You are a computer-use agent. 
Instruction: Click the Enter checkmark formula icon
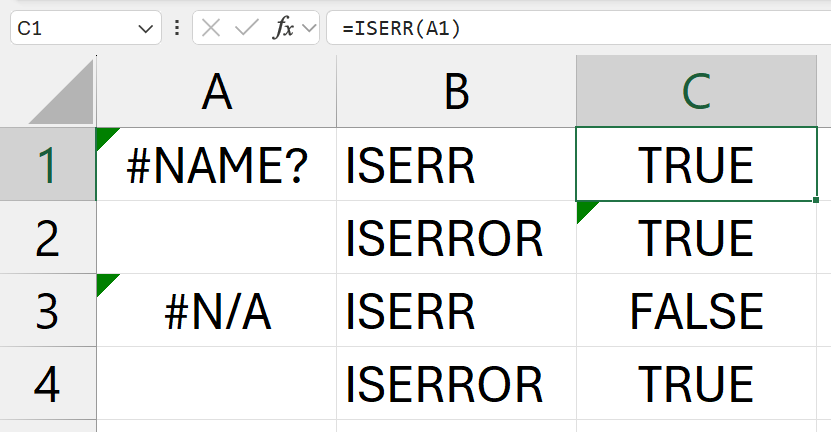[x=246, y=28]
